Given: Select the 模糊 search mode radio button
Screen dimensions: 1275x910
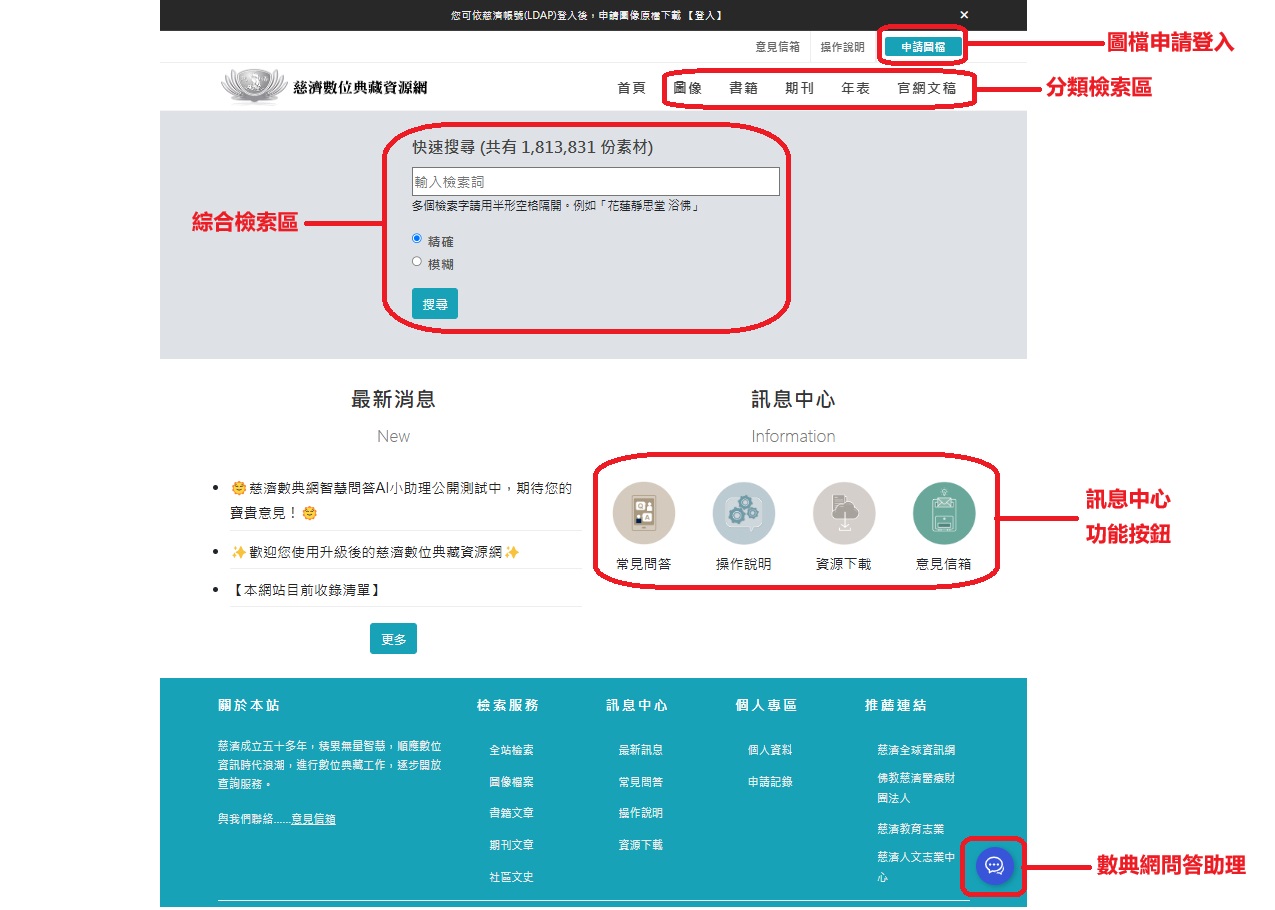Looking at the screenshot, I should tap(417, 262).
